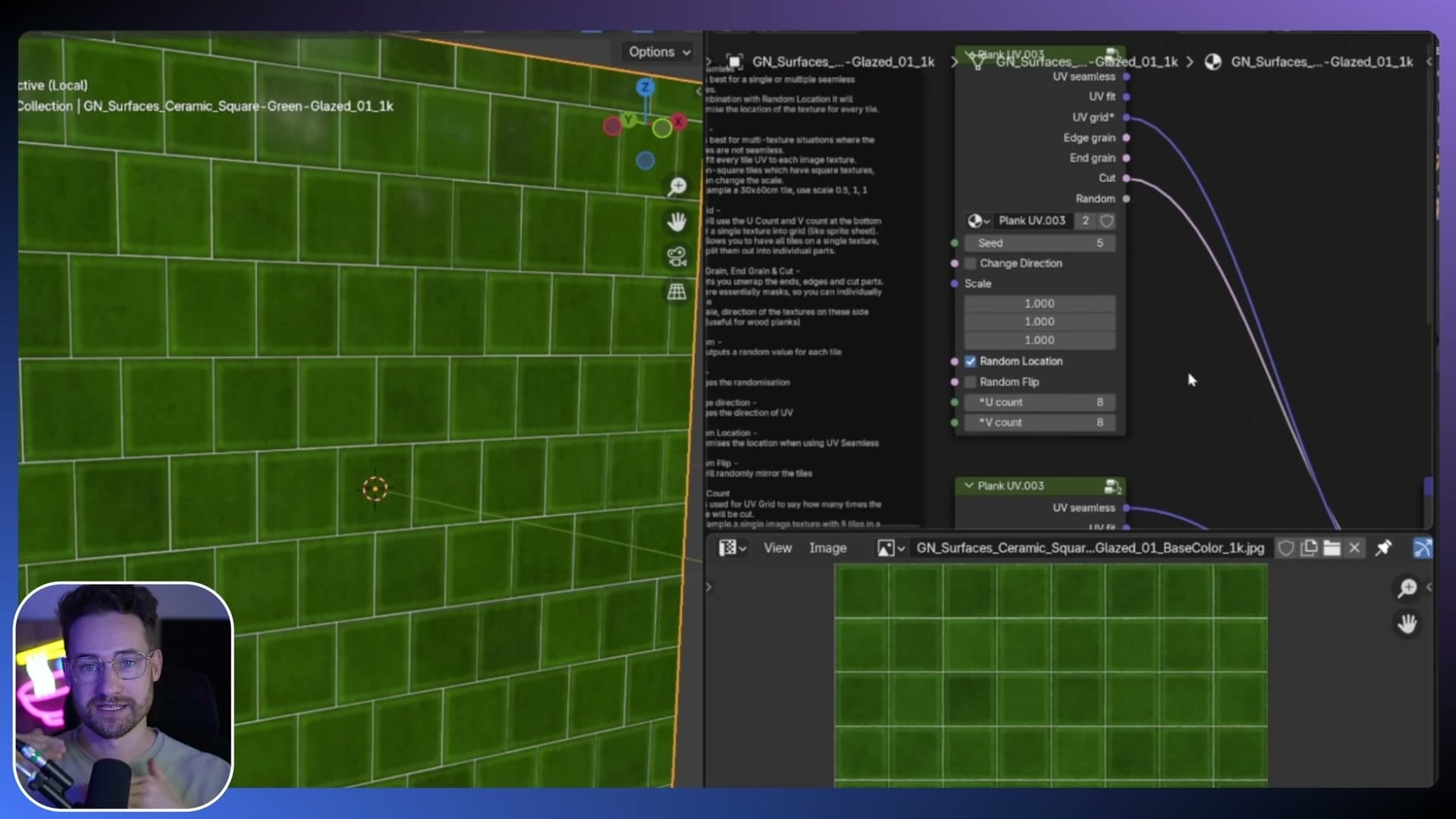Click the second Scale 1.000 field
The image size is (1456, 819).
(1039, 322)
